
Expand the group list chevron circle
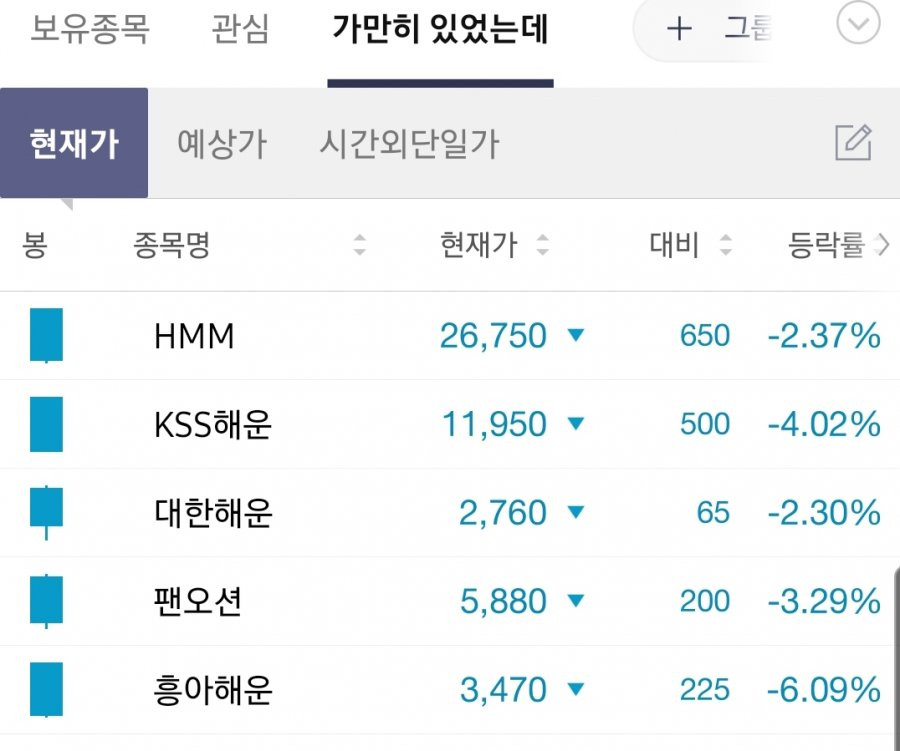pos(858,24)
